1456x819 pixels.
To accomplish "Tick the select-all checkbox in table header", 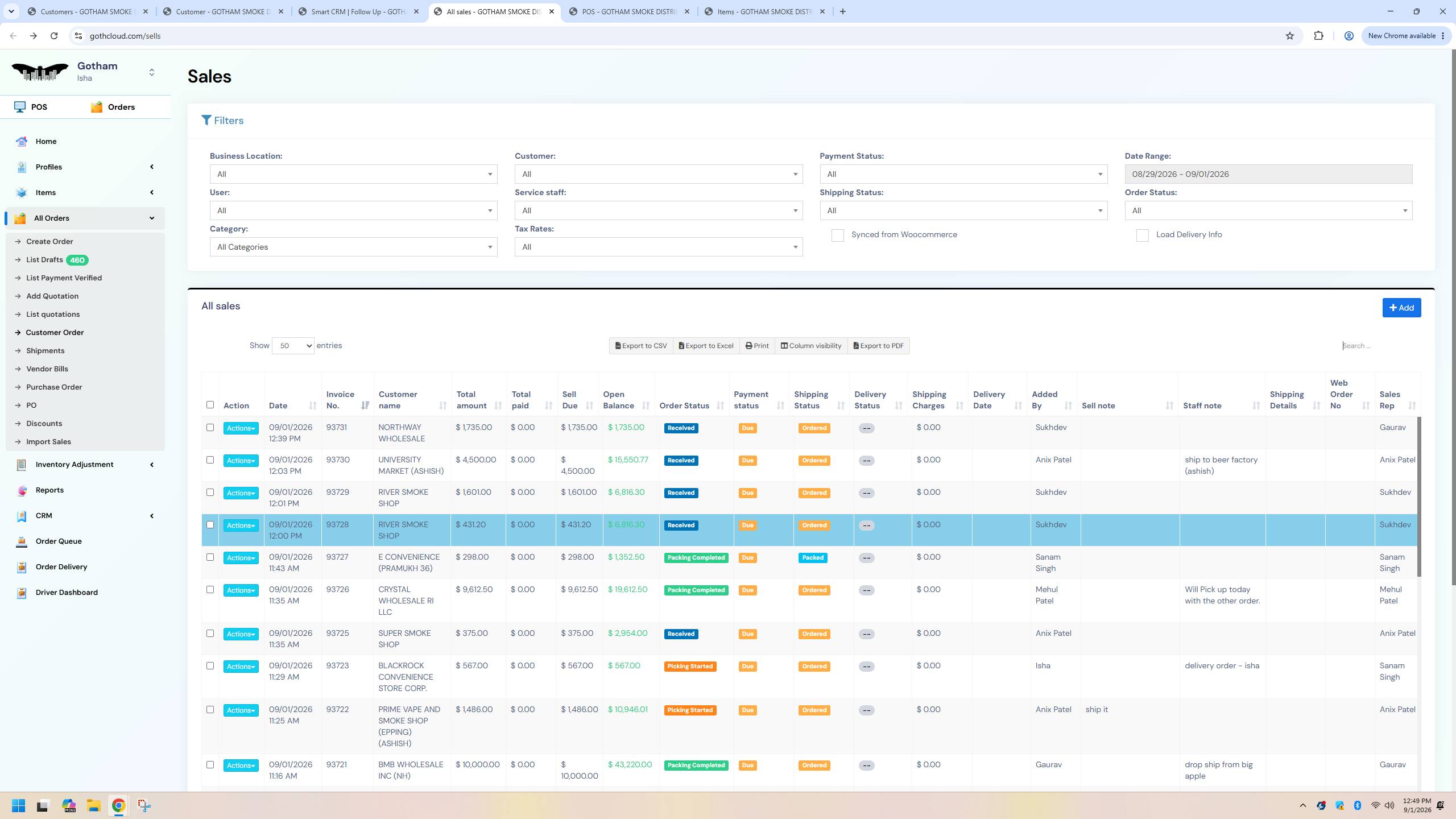I will [x=210, y=405].
